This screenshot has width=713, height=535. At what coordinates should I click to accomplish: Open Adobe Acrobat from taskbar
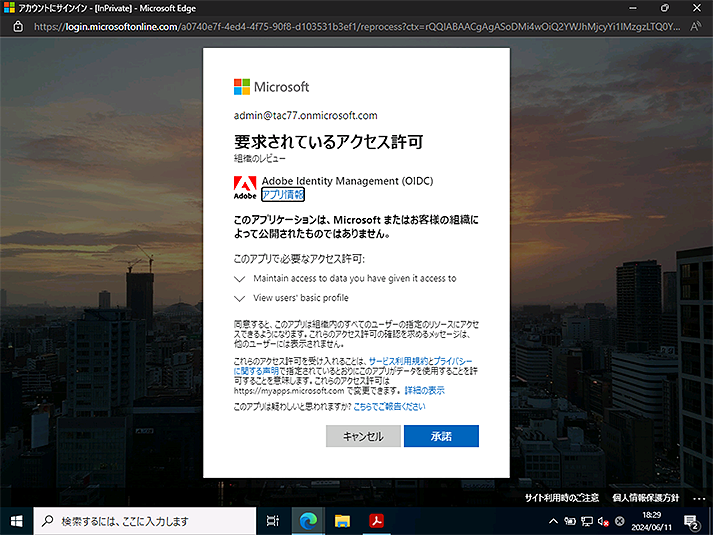pos(376,521)
